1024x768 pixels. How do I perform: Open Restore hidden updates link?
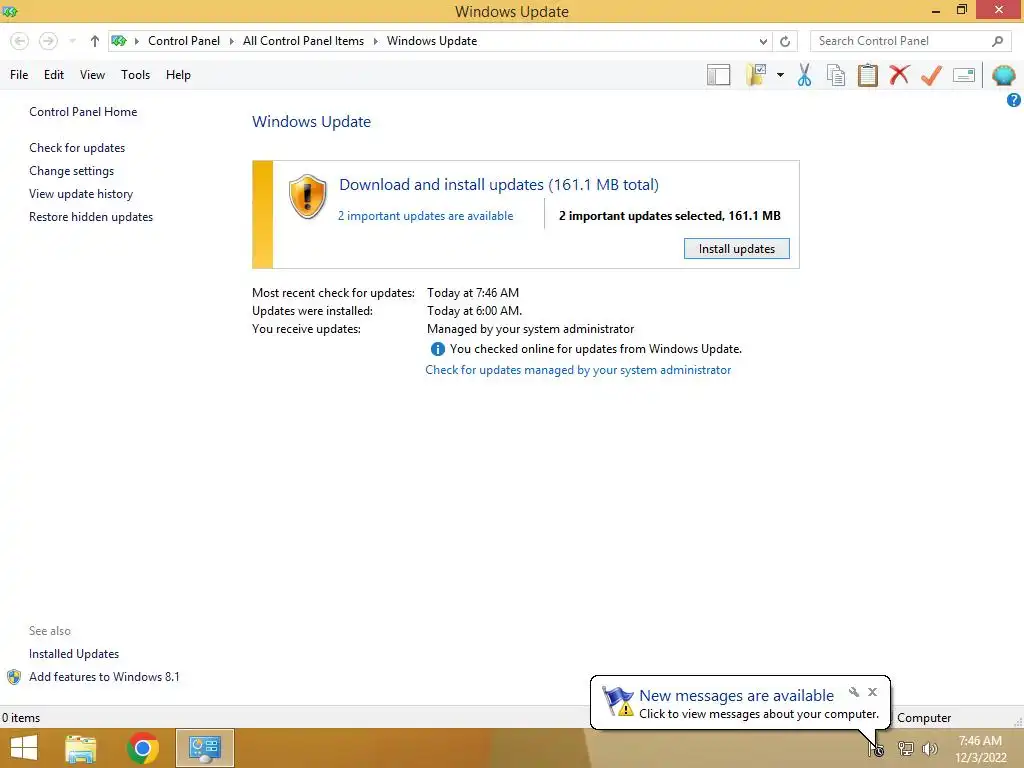click(91, 217)
